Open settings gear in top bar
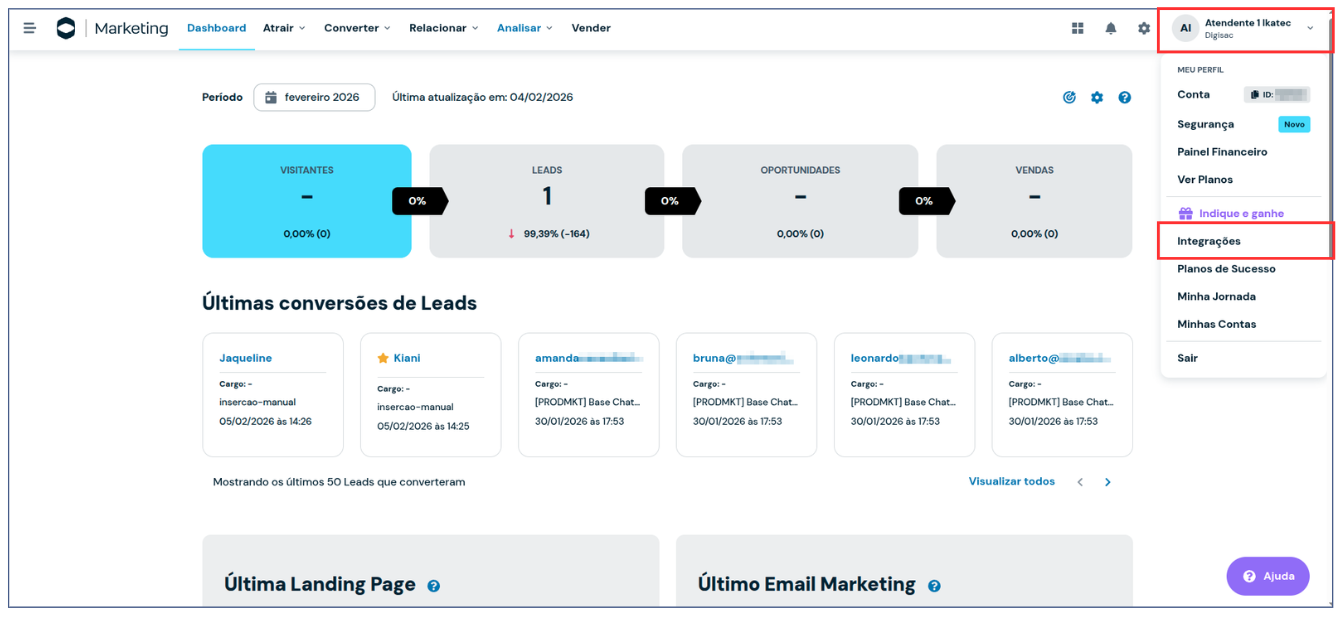The height and width of the screenshot is (617, 1341). pos(1144,28)
